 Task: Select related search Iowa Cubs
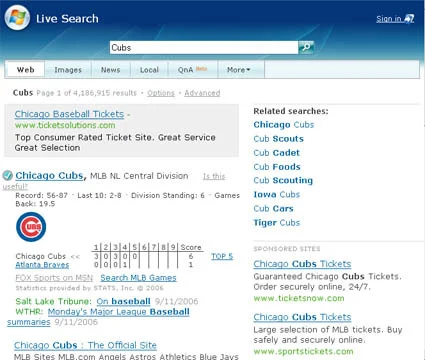(277, 194)
